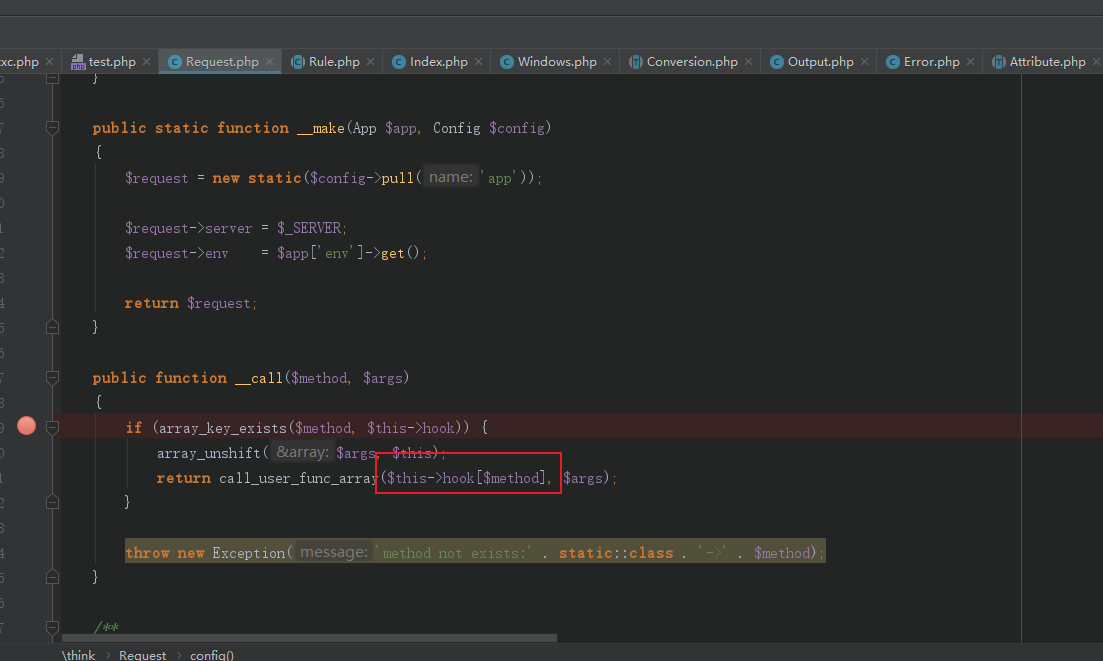The image size is (1103, 661).
Task: Place cursor on __call function name
Action: 258,378
